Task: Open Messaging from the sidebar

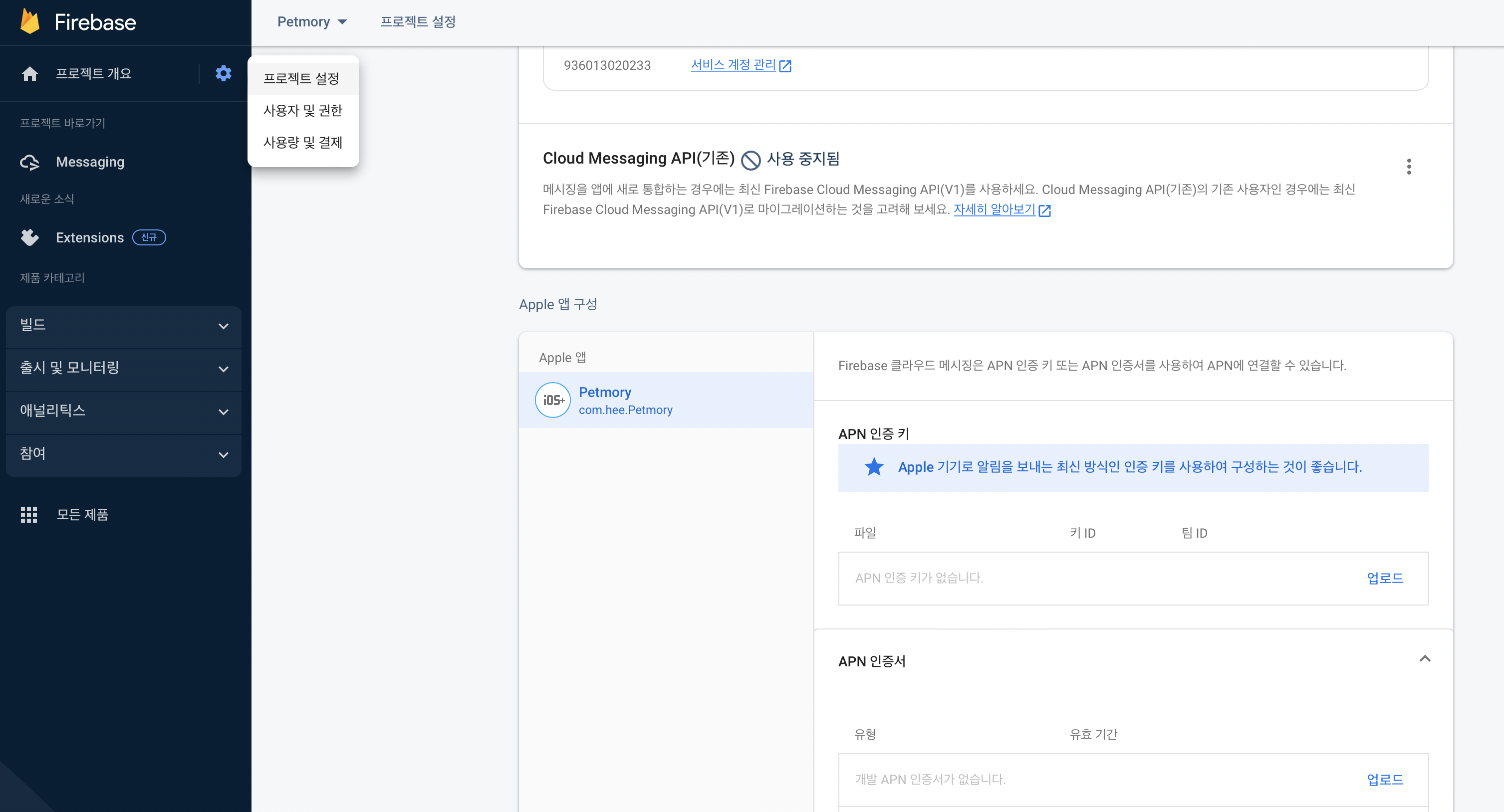Action: point(90,162)
